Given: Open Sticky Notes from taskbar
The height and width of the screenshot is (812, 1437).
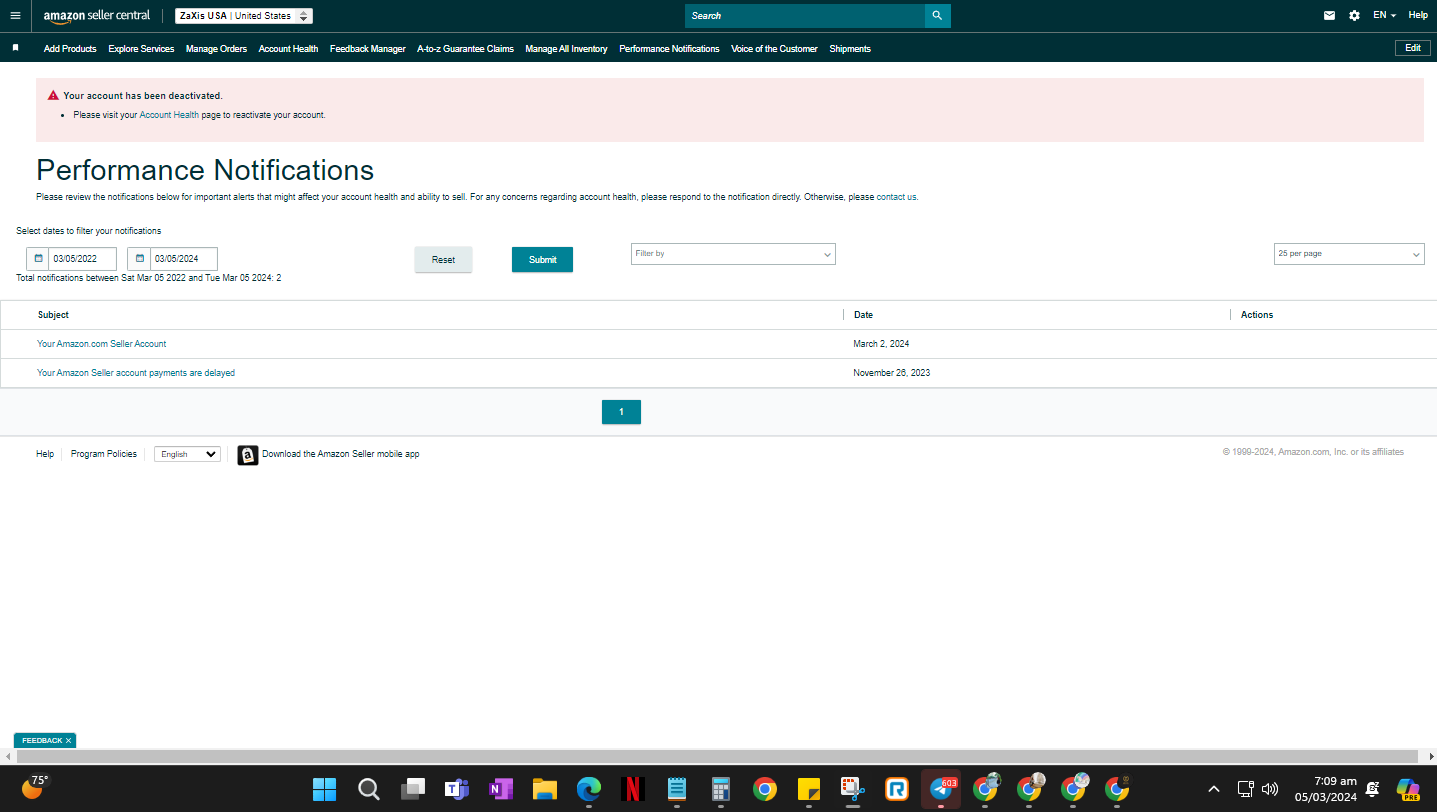Looking at the screenshot, I should [808, 789].
